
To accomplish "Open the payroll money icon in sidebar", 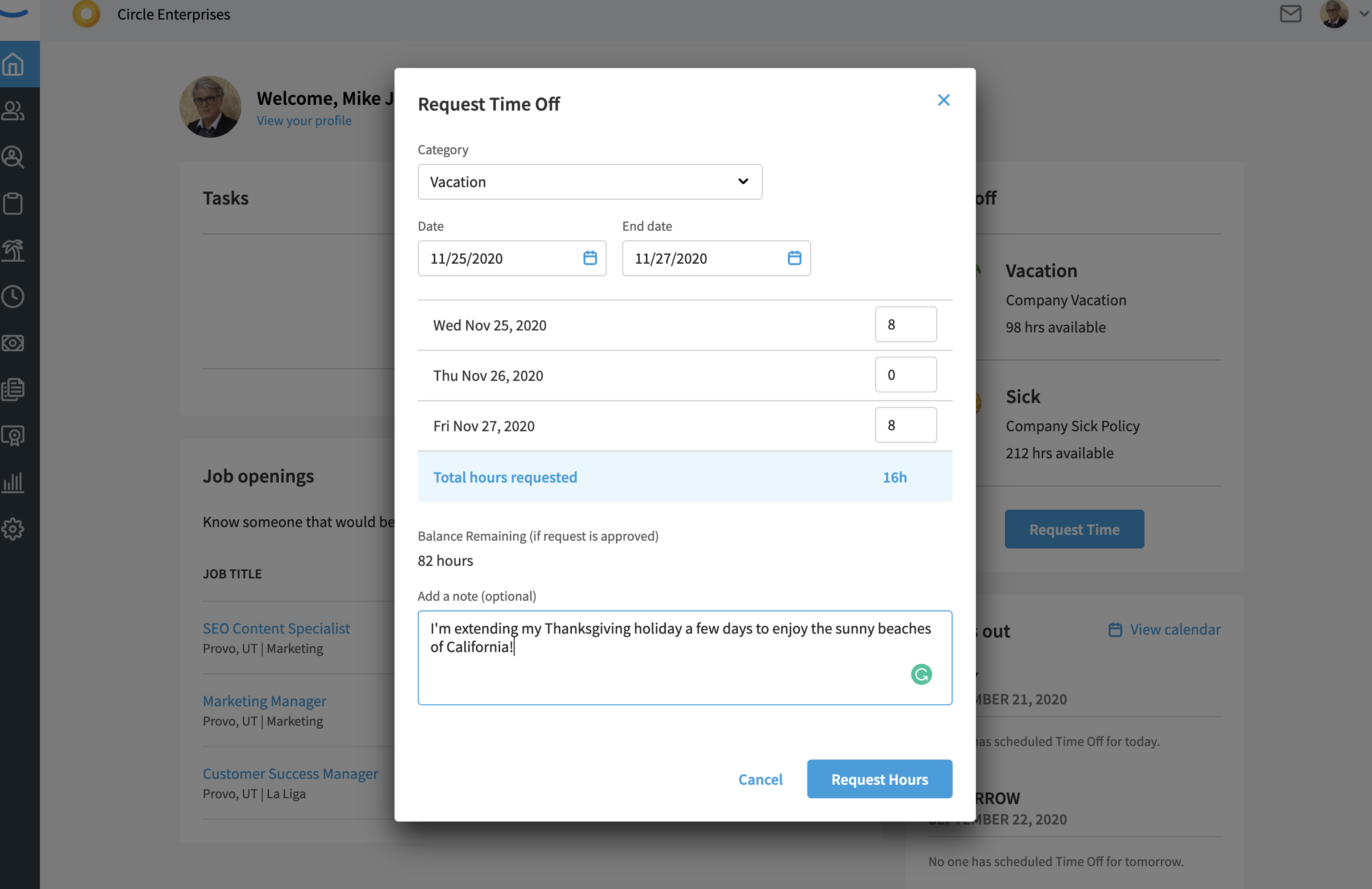I will point(13,343).
